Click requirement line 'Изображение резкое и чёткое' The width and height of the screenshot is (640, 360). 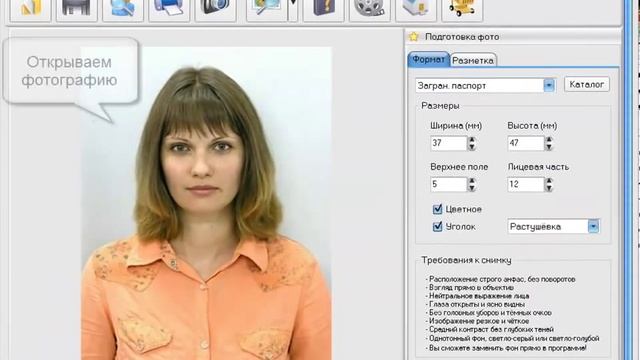478,321
